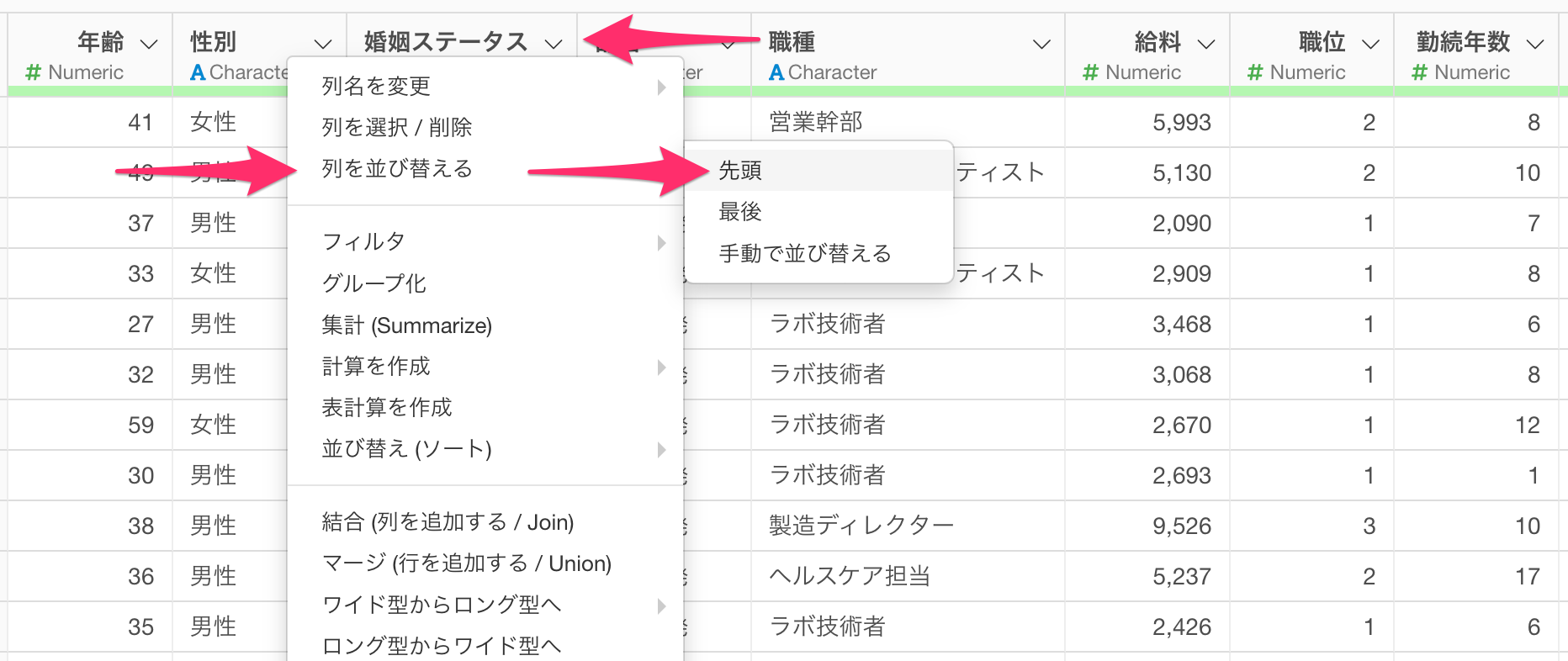Click the 営業幹部 cell in 職種 column
Viewport: 1568px width, 661px height.
point(816,123)
